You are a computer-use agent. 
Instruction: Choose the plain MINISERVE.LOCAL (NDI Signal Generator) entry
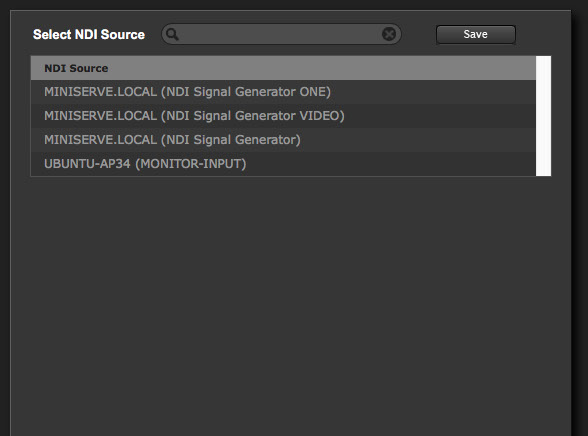pyautogui.click(x=283, y=140)
